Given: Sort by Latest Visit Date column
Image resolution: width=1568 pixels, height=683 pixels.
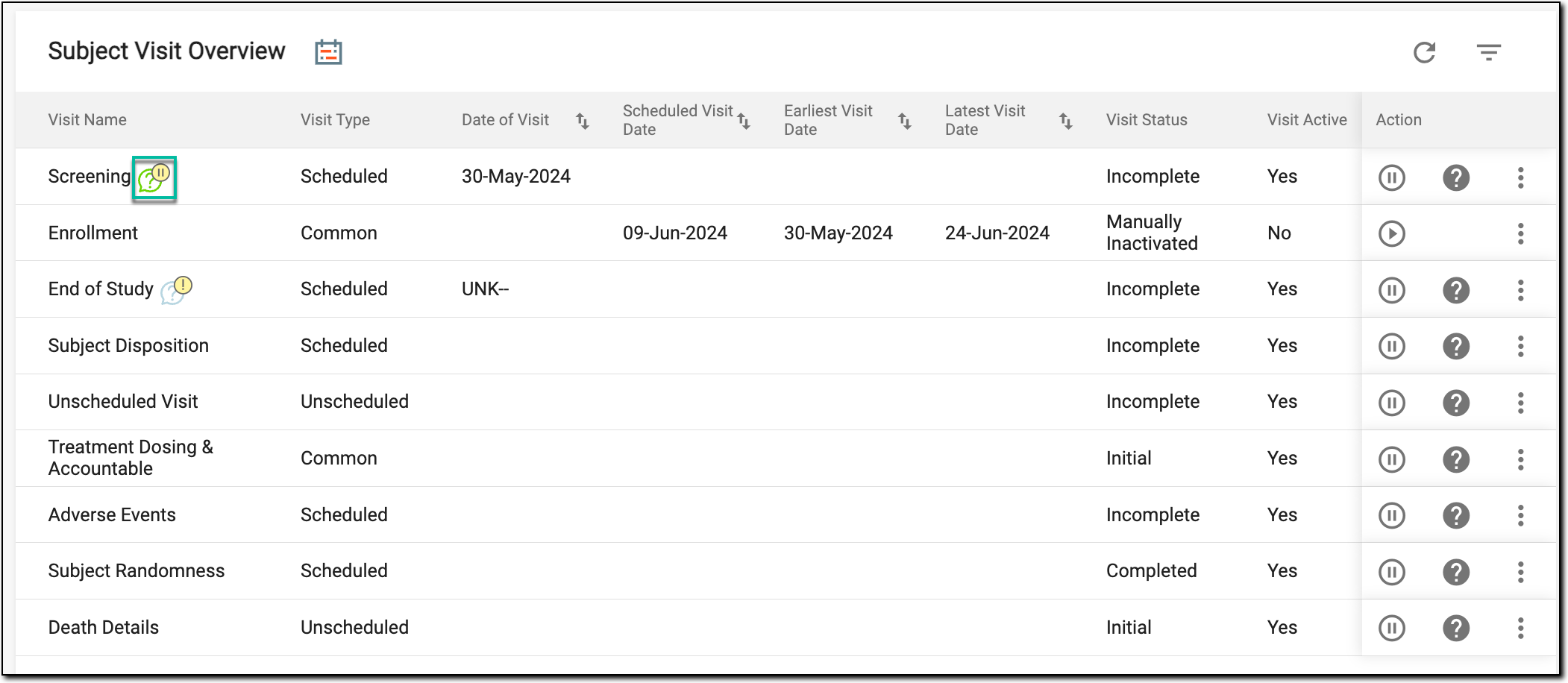Looking at the screenshot, I should (x=1066, y=120).
